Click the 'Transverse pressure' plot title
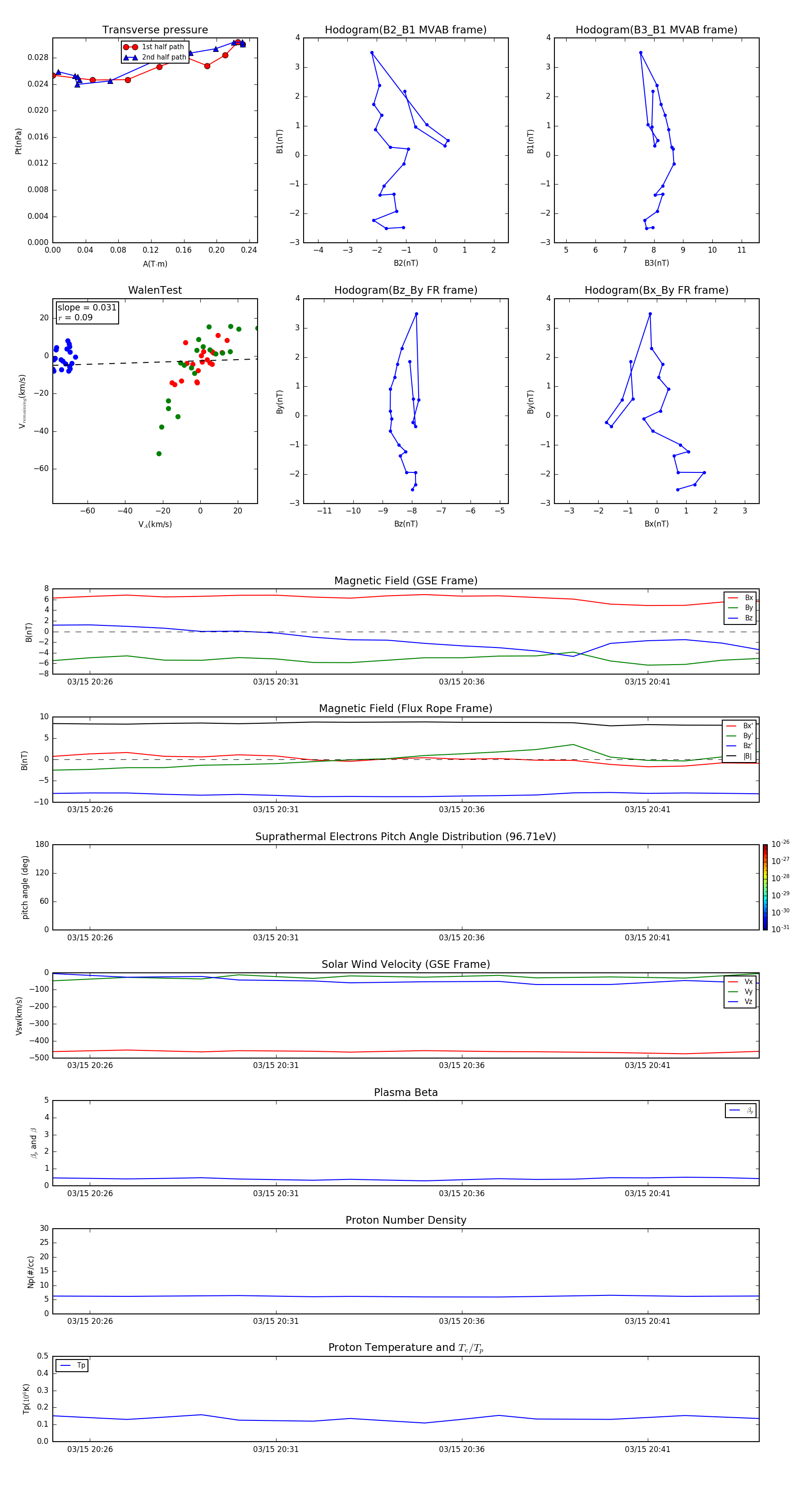Screen dimensions: 812x1489 tap(155, 29)
